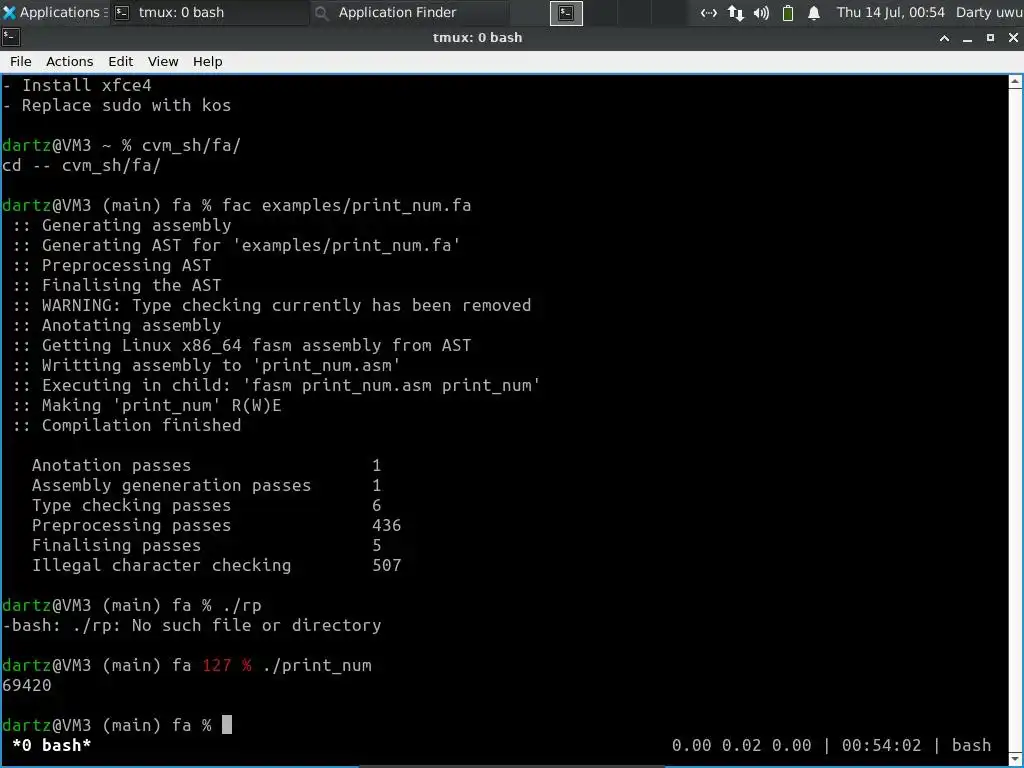This screenshot has width=1024, height=768.
Task: Click the ':: Anotating assembly' line
Action: [117, 325]
